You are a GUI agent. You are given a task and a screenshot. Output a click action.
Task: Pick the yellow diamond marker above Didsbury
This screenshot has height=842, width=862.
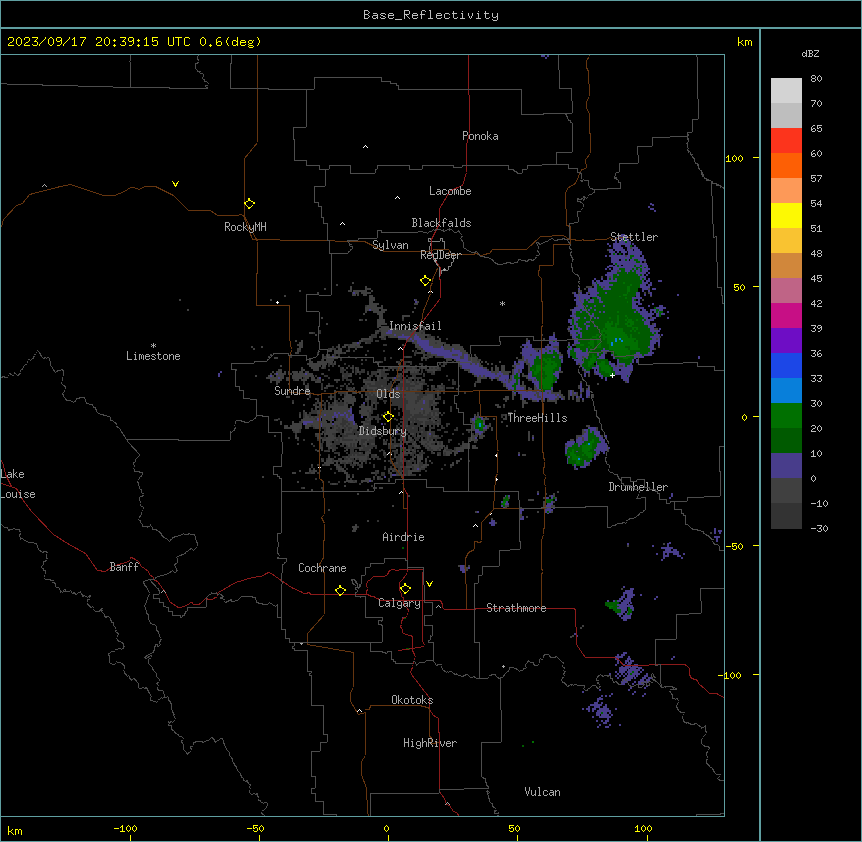388,417
